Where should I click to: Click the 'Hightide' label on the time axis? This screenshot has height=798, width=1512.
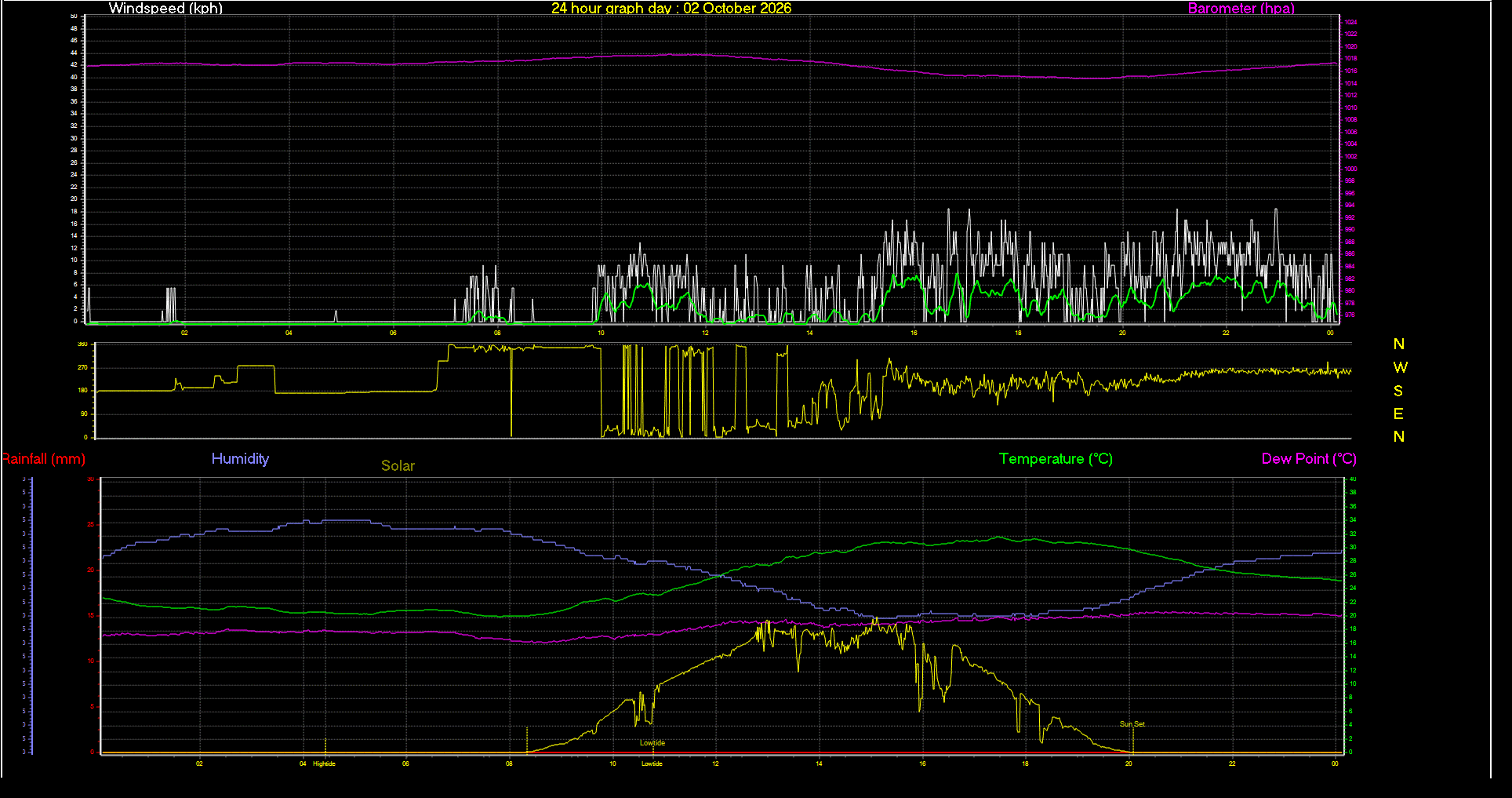324,763
